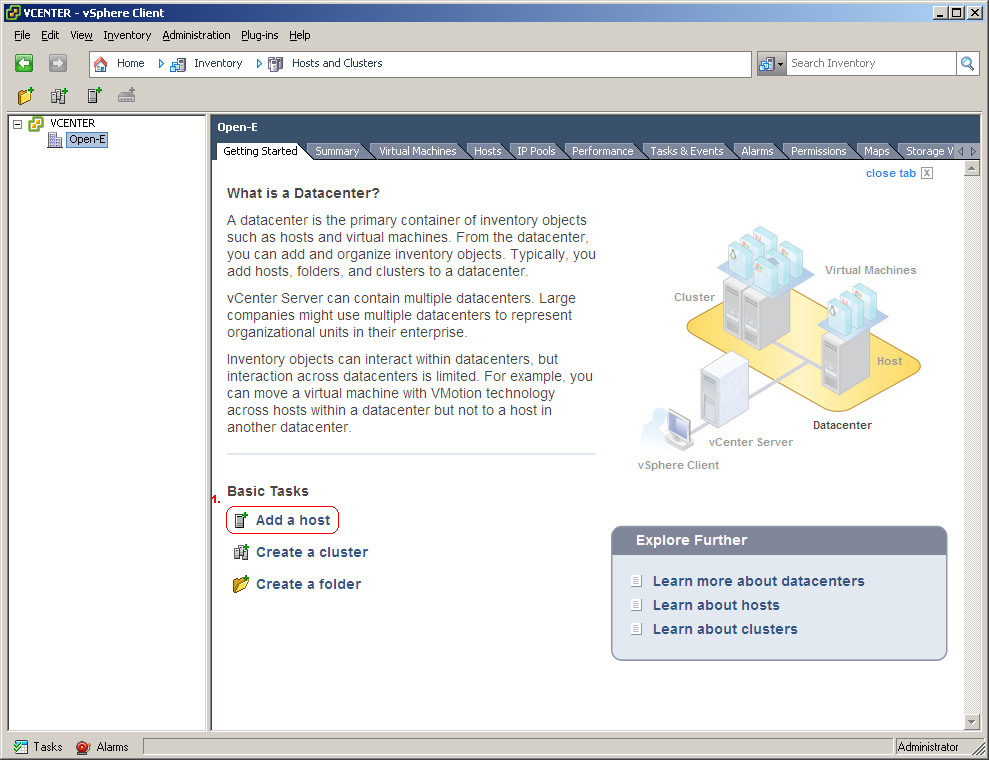
Task: Open the View menu
Action: [x=81, y=35]
